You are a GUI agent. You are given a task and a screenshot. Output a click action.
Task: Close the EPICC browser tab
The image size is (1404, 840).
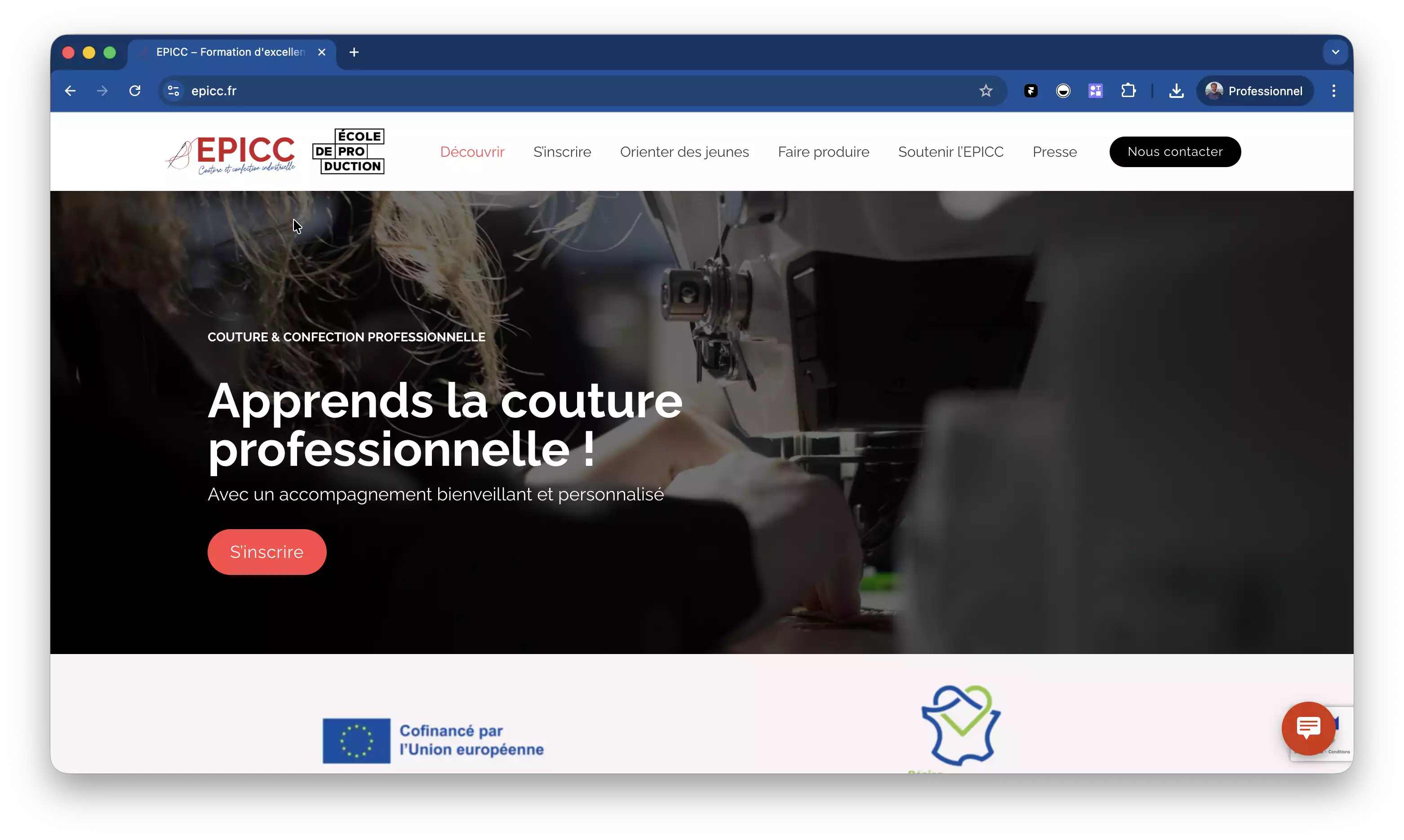tap(322, 52)
